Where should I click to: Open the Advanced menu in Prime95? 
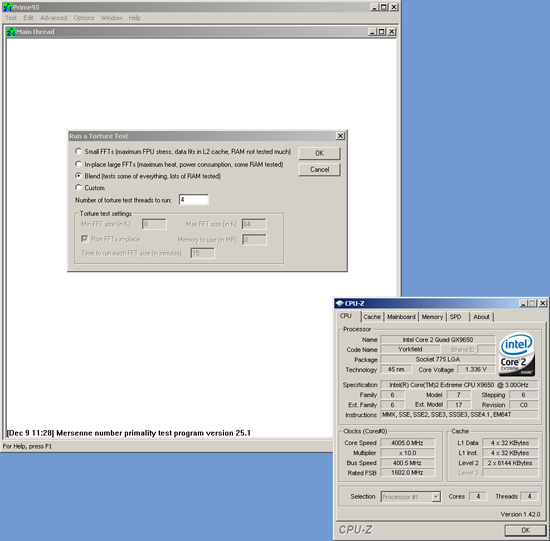(x=53, y=18)
